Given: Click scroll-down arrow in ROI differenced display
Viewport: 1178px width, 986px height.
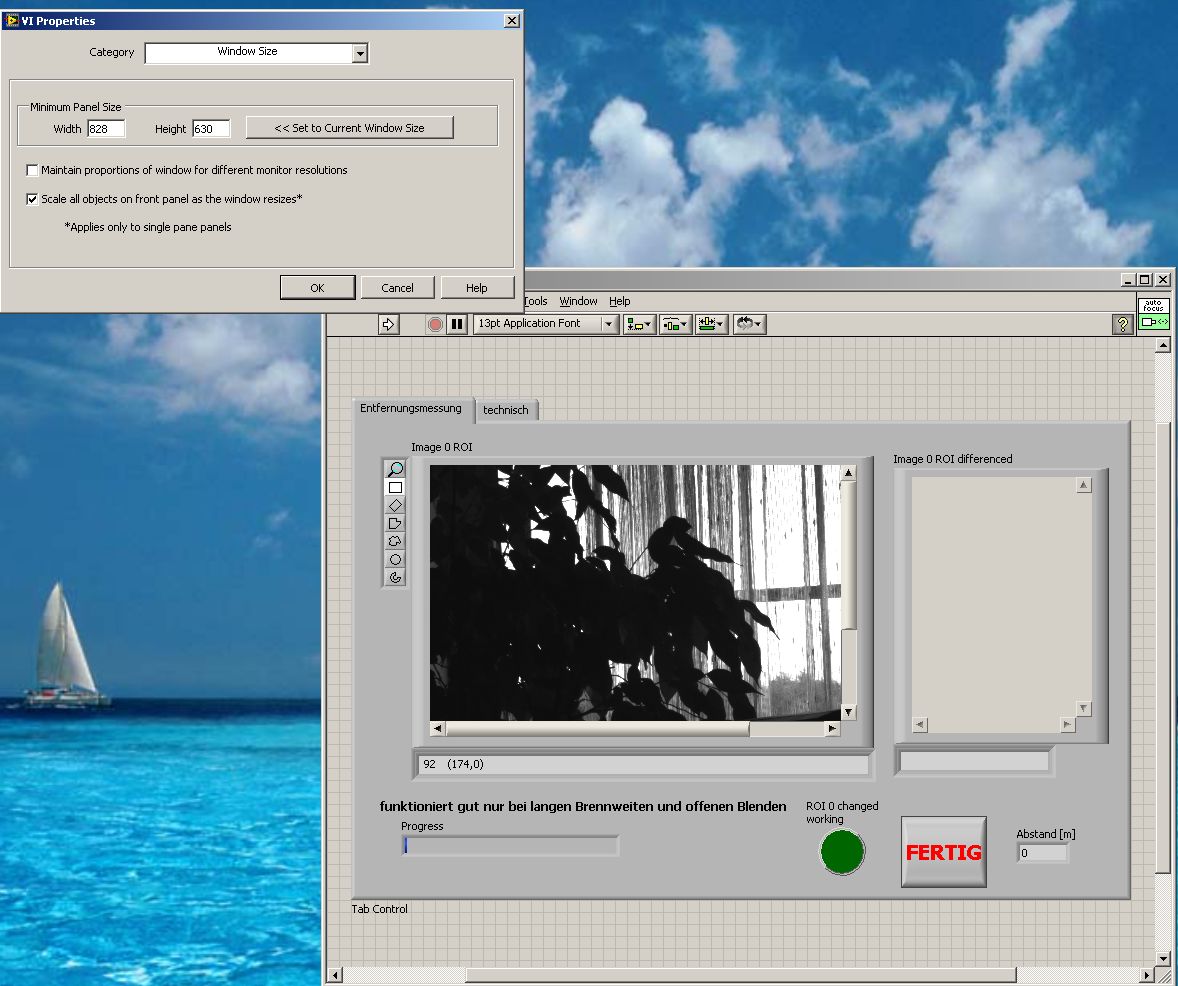Looking at the screenshot, I should [x=1083, y=708].
